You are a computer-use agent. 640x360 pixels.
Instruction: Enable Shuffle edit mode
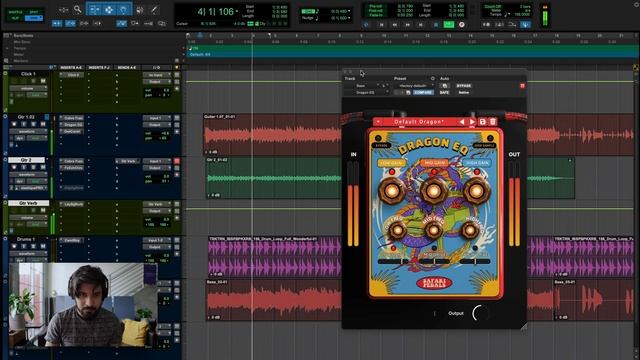pos(16,12)
